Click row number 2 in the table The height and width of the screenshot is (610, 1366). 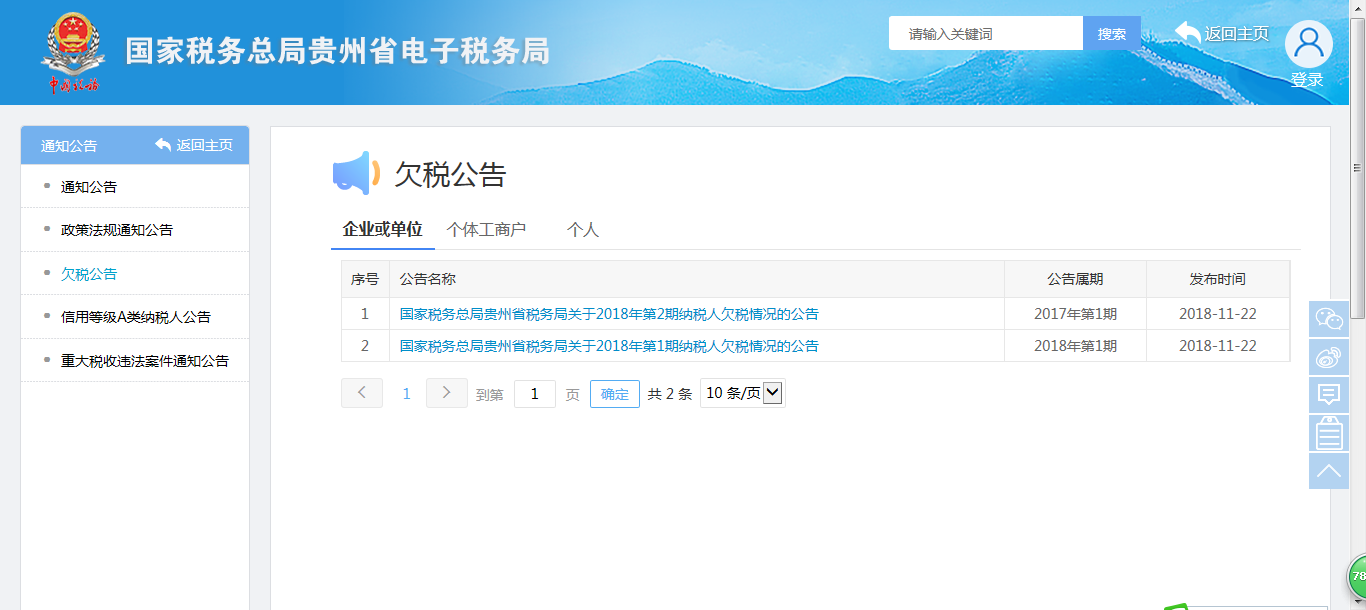pos(365,346)
